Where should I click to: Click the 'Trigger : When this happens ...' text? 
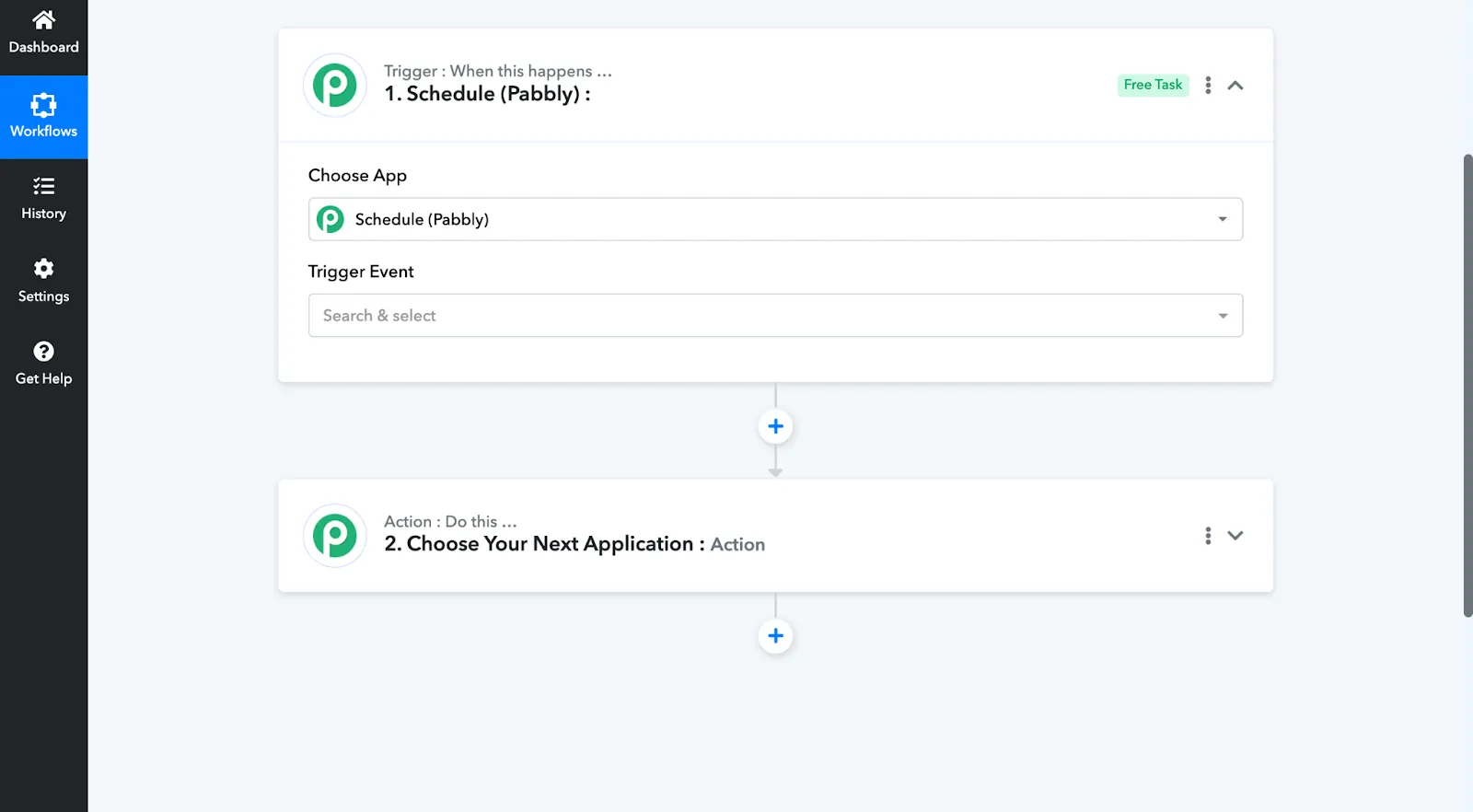pos(497,71)
